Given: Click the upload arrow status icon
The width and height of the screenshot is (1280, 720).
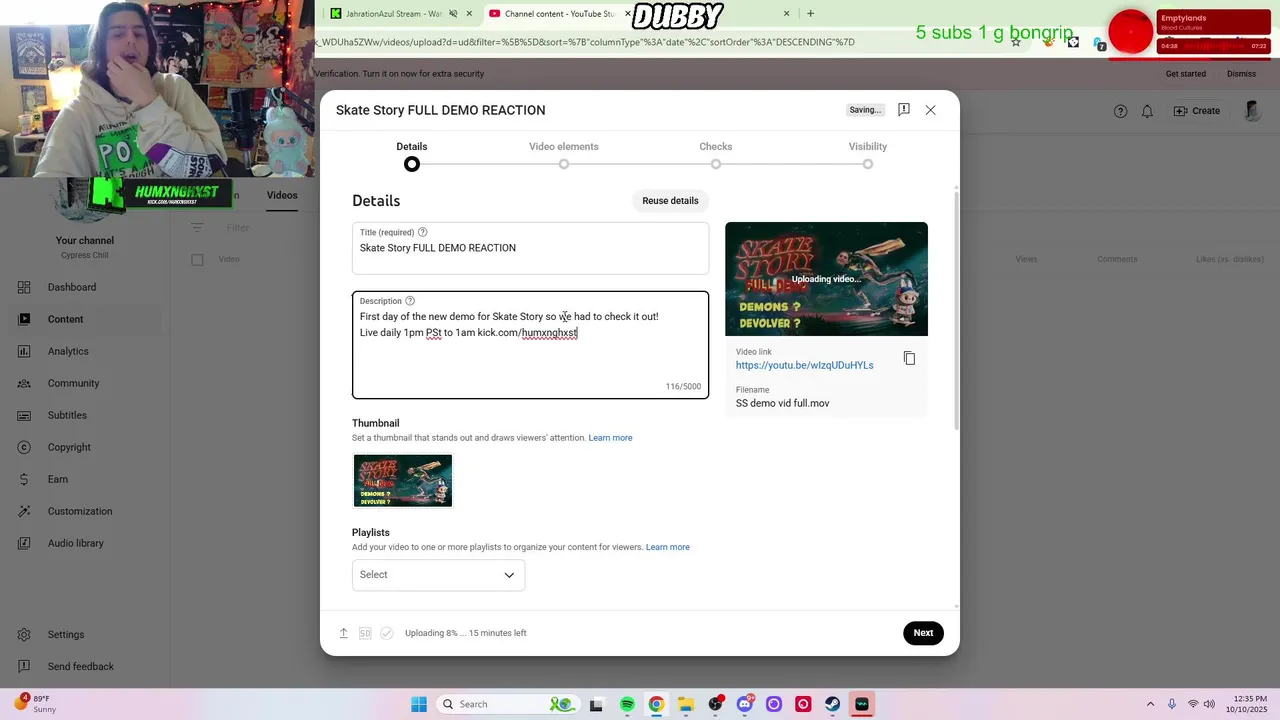Looking at the screenshot, I should [x=343, y=633].
